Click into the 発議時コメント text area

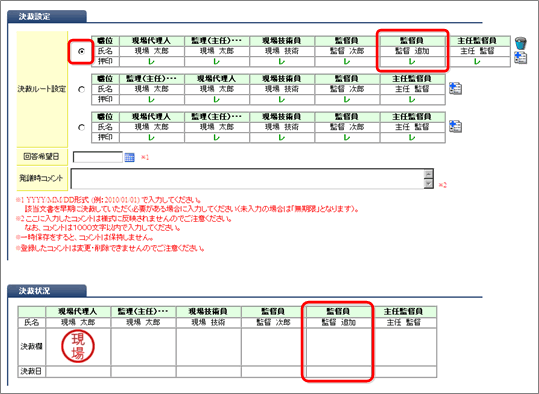click(248, 178)
